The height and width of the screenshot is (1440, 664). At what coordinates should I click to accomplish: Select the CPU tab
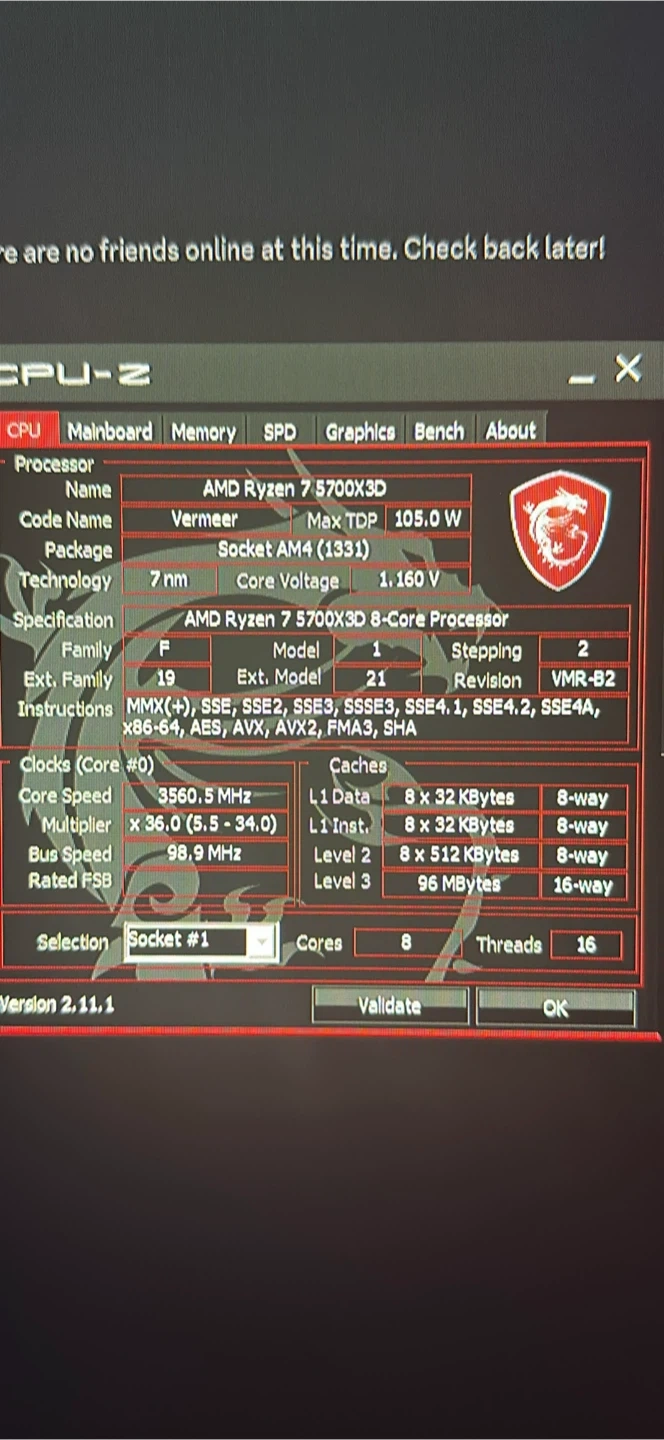pos(24,431)
